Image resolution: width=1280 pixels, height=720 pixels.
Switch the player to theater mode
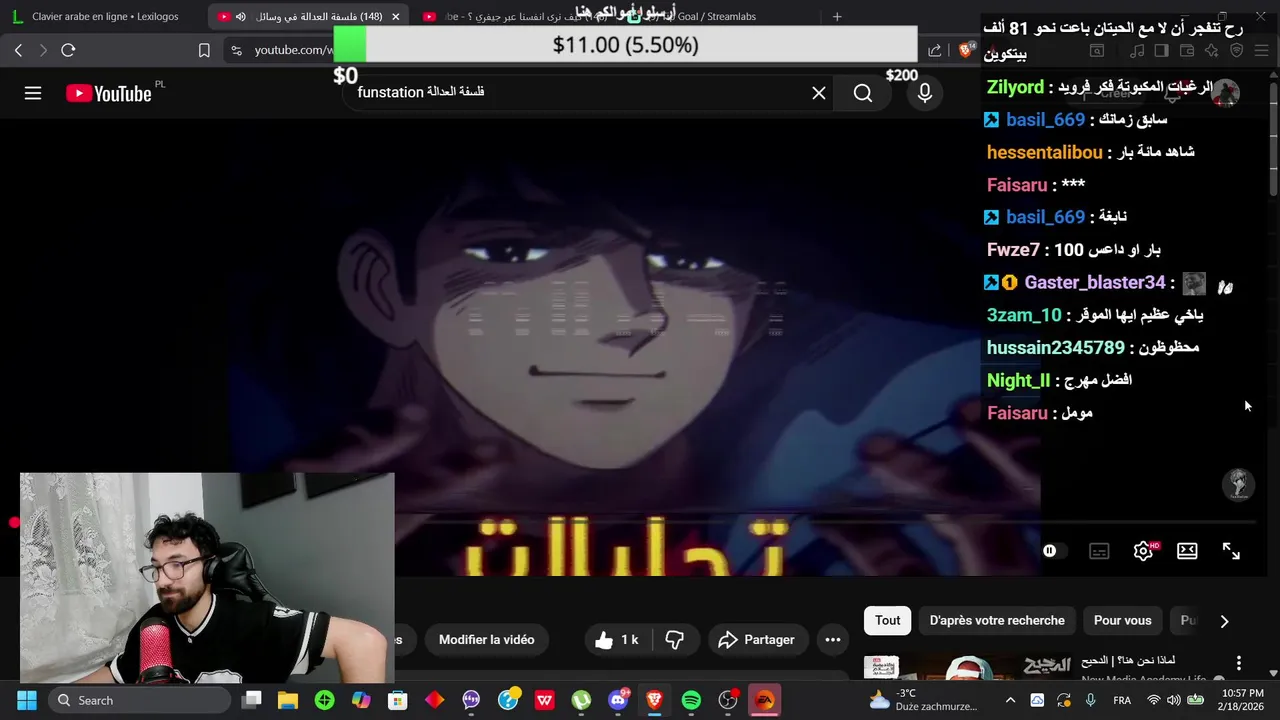(1187, 551)
